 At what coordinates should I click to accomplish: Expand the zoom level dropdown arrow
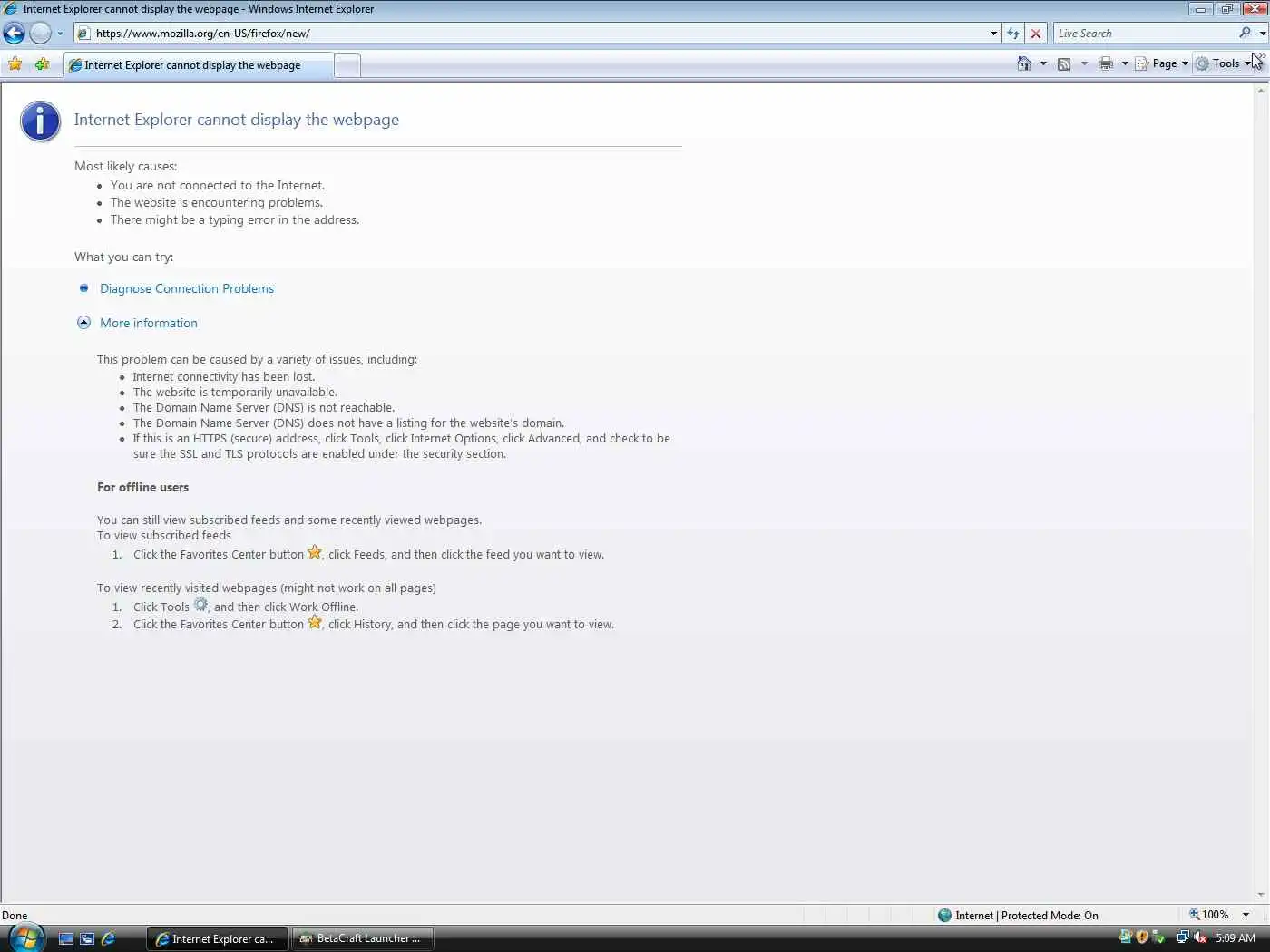tap(1246, 915)
